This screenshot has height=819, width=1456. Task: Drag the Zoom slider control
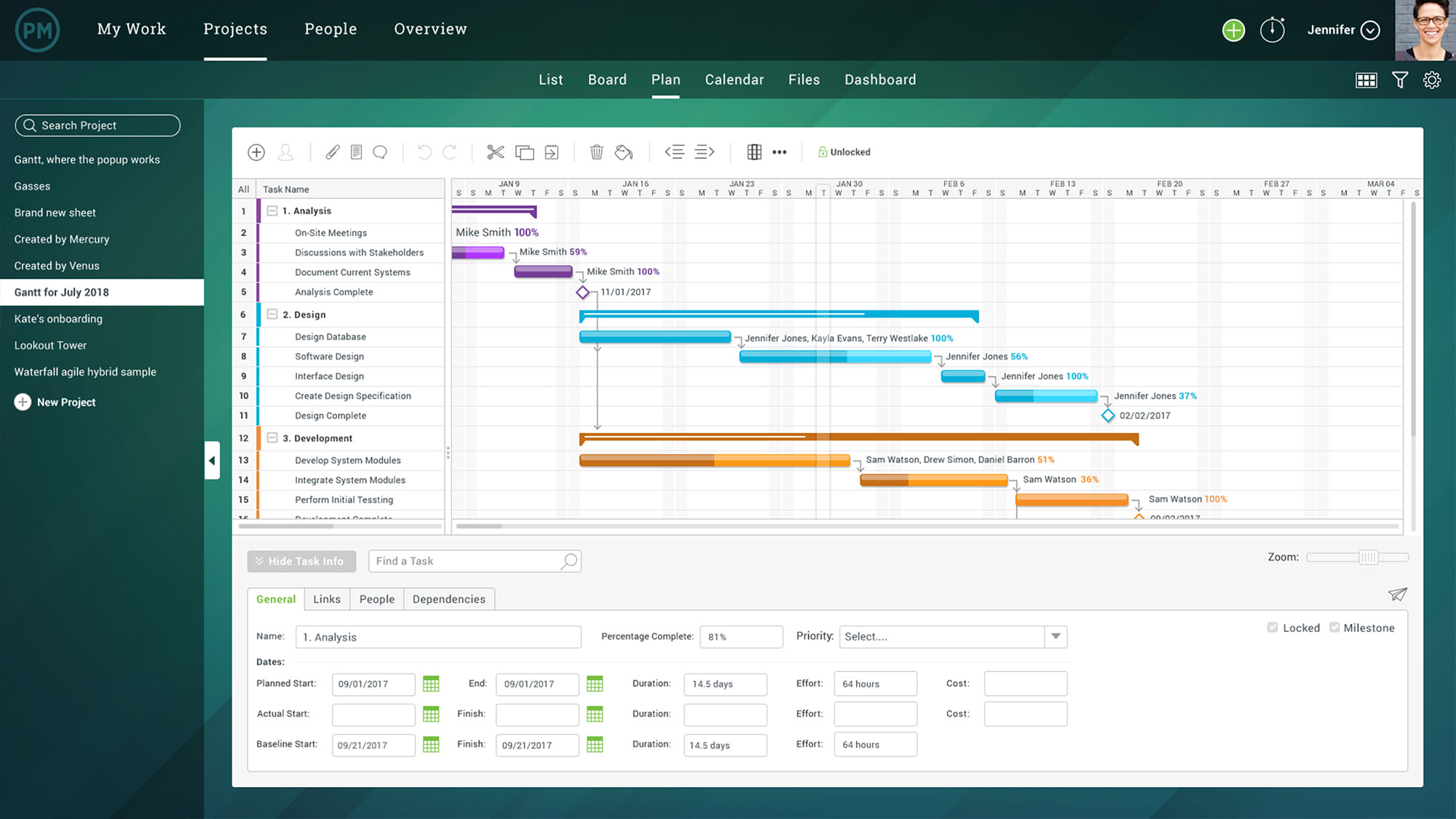[x=1371, y=557]
